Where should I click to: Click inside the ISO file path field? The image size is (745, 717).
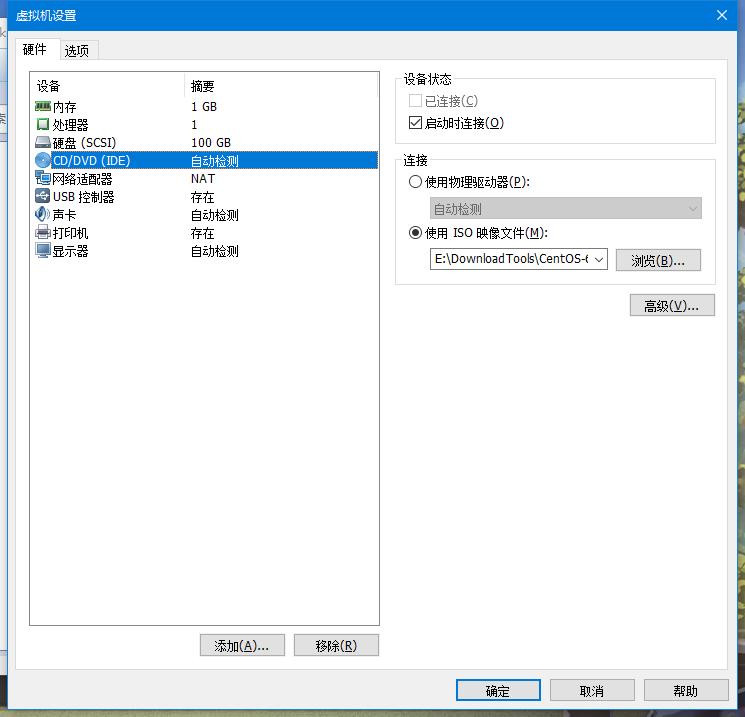pos(511,259)
